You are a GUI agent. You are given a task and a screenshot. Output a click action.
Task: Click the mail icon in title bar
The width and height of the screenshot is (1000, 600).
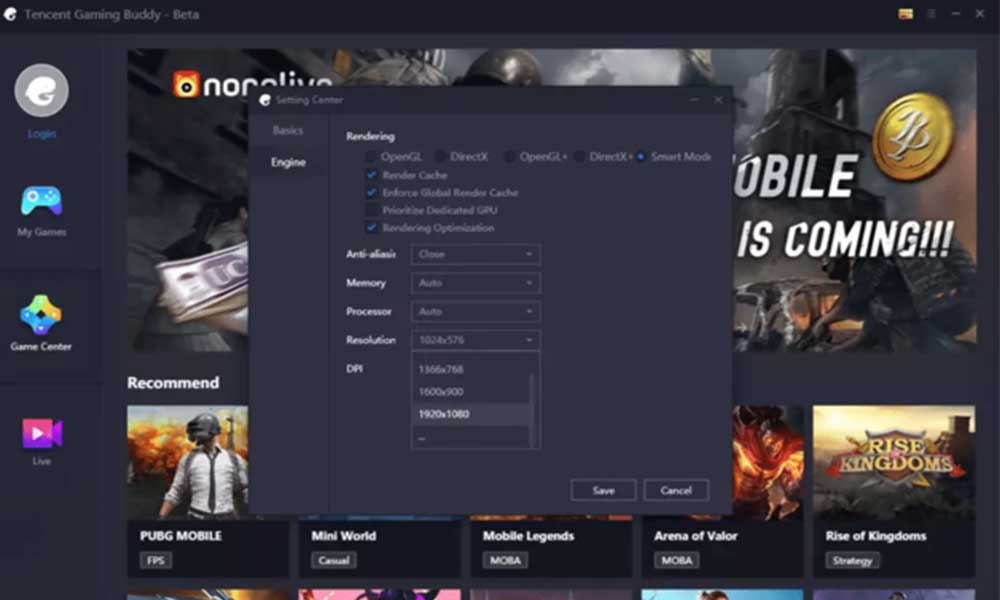coord(906,14)
